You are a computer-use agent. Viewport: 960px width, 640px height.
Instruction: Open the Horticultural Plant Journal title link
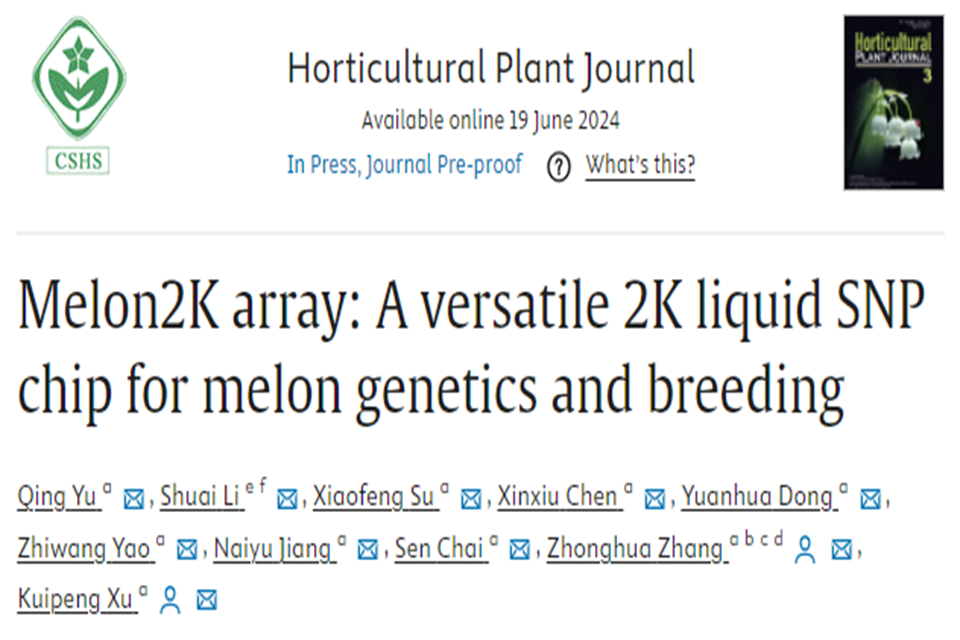tap(490, 70)
